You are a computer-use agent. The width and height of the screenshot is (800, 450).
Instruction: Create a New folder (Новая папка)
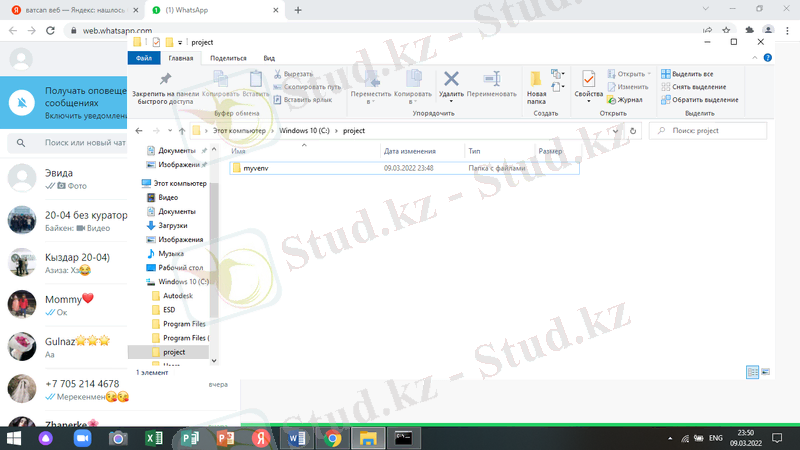536,88
